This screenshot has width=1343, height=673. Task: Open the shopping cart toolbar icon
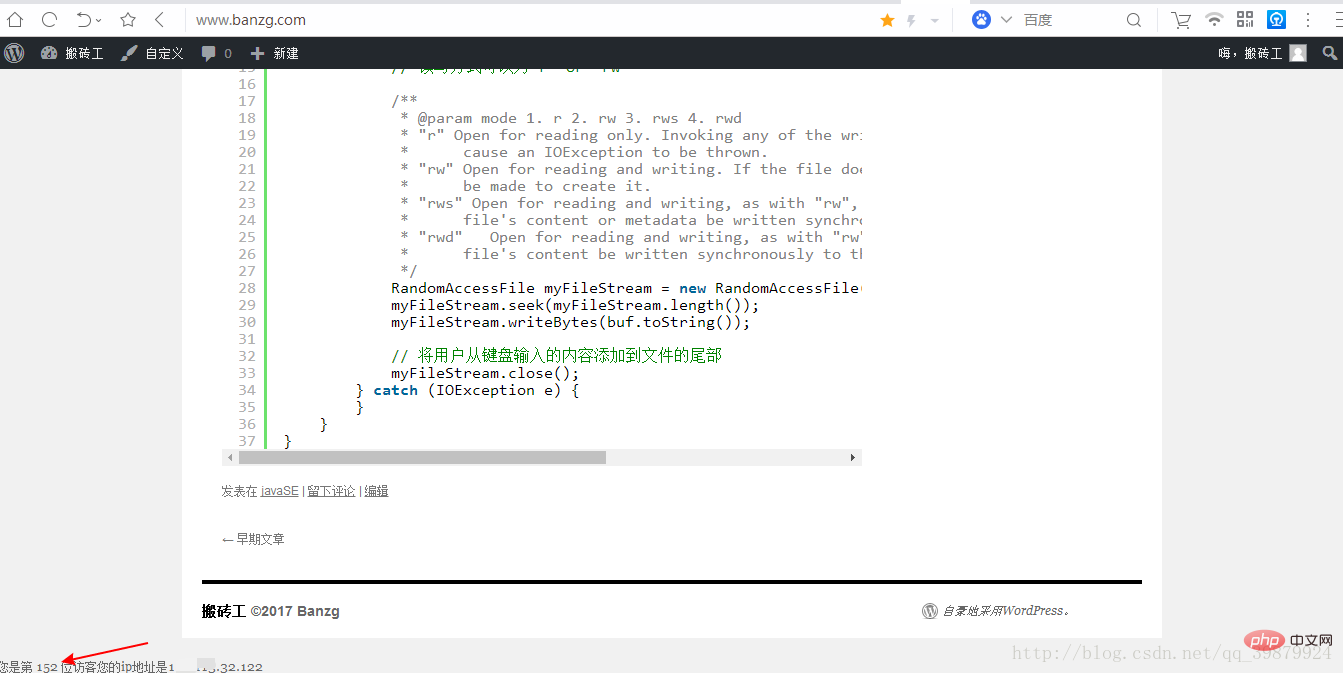click(x=1180, y=19)
